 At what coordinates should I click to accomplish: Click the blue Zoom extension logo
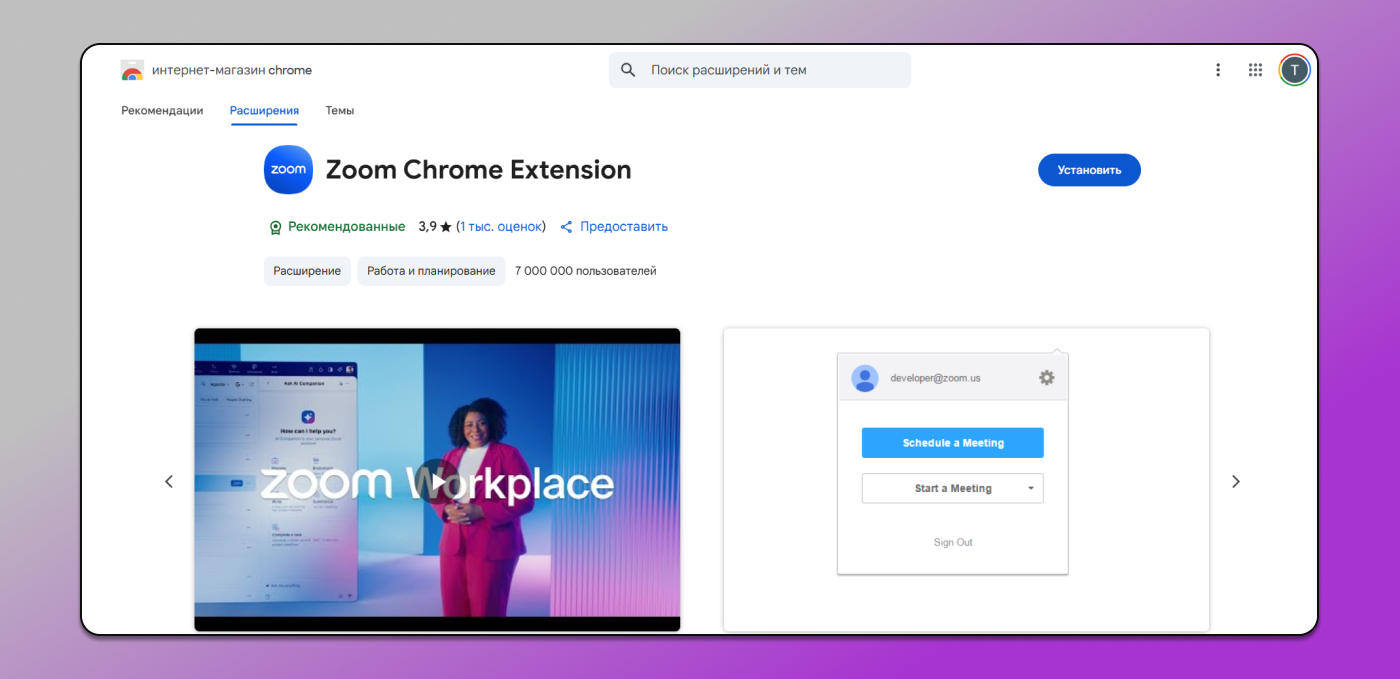(288, 170)
